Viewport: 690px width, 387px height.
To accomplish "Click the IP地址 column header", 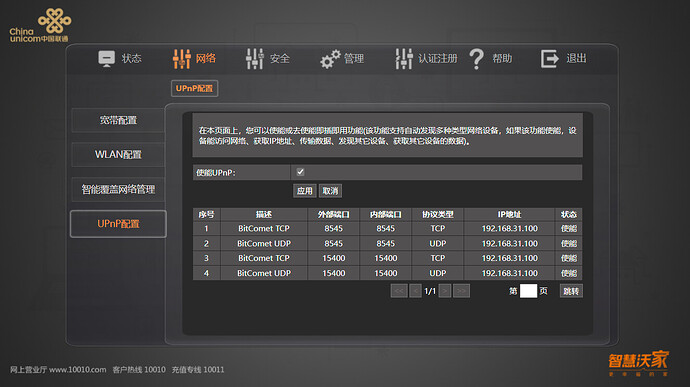I will coord(509,214).
